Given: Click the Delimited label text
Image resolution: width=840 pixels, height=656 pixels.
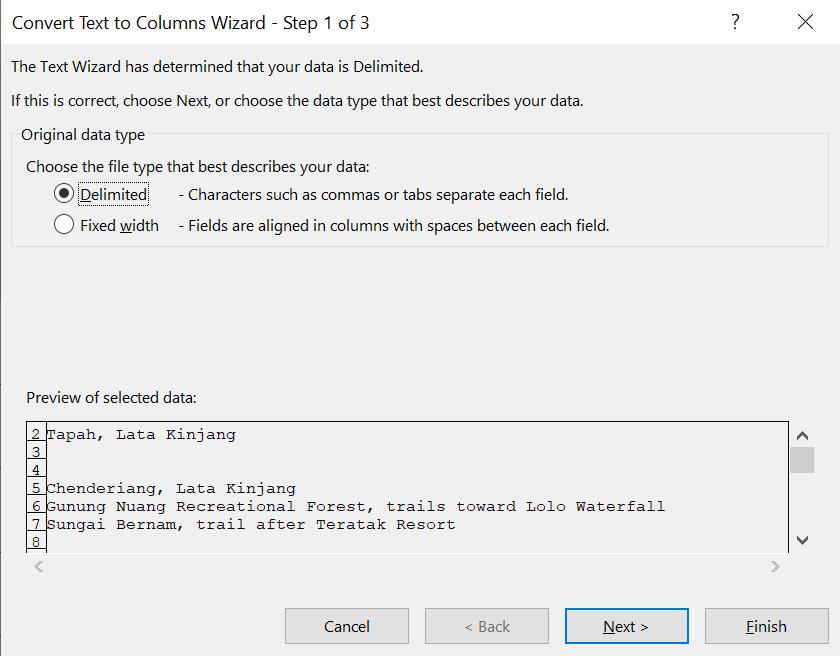Looking at the screenshot, I should [x=114, y=195].
